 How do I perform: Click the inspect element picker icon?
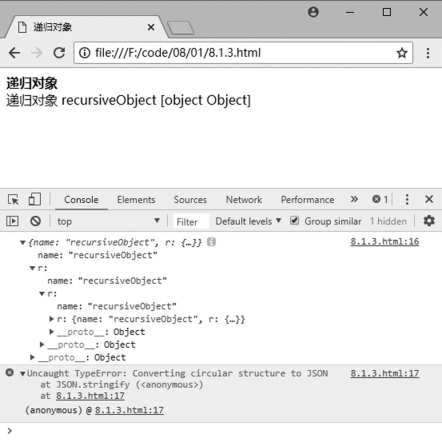coord(13,200)
